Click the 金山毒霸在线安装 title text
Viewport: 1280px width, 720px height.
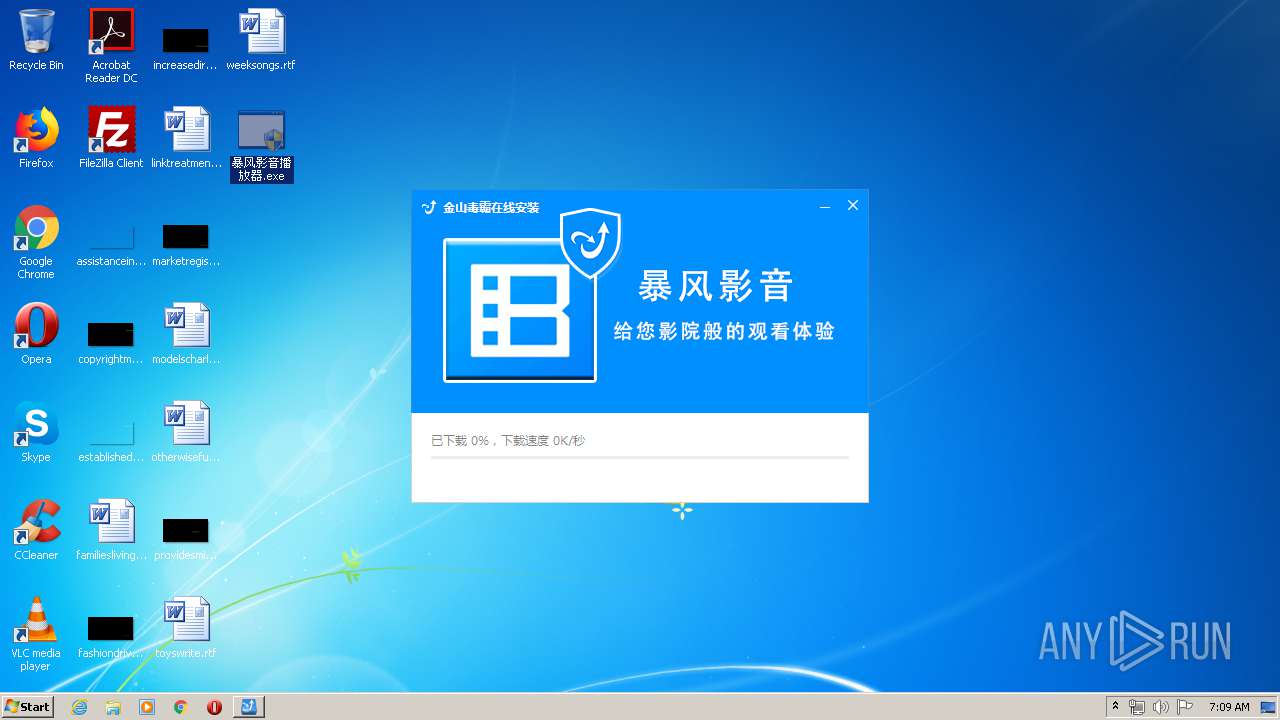pos(491,207)
